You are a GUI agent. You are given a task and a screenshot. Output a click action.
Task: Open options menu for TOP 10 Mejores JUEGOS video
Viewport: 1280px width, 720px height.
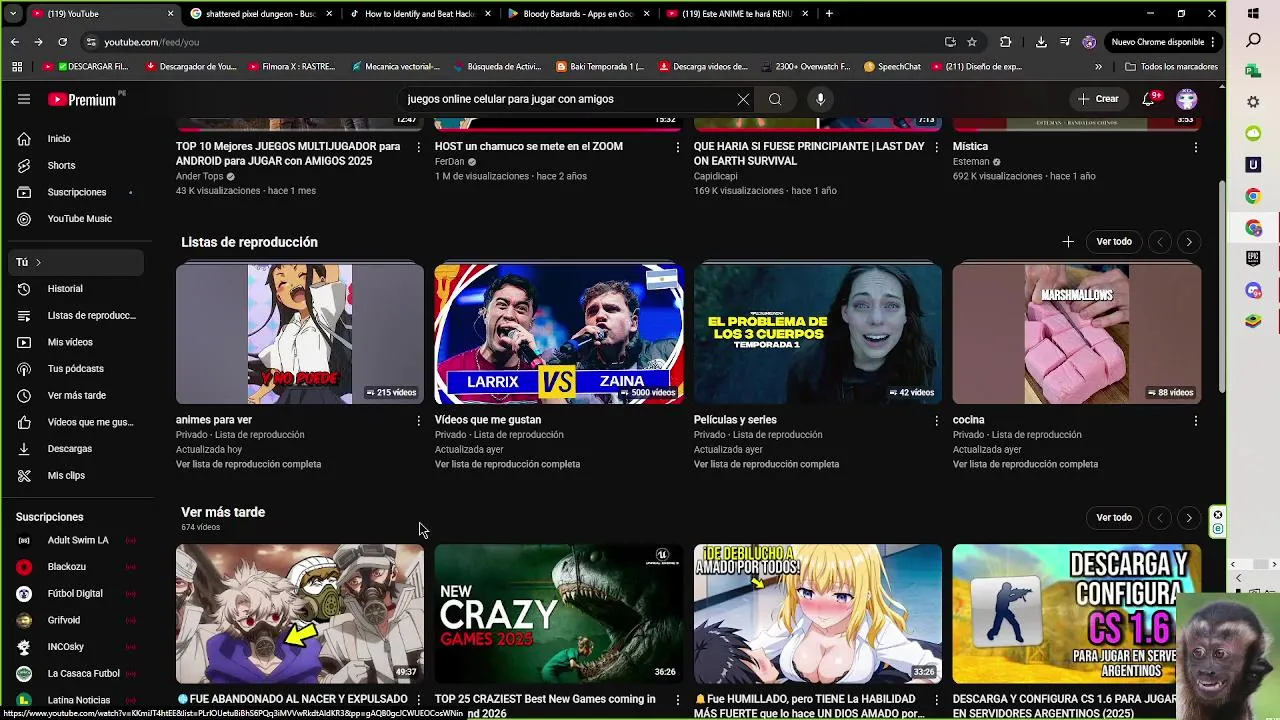(419, 147)
